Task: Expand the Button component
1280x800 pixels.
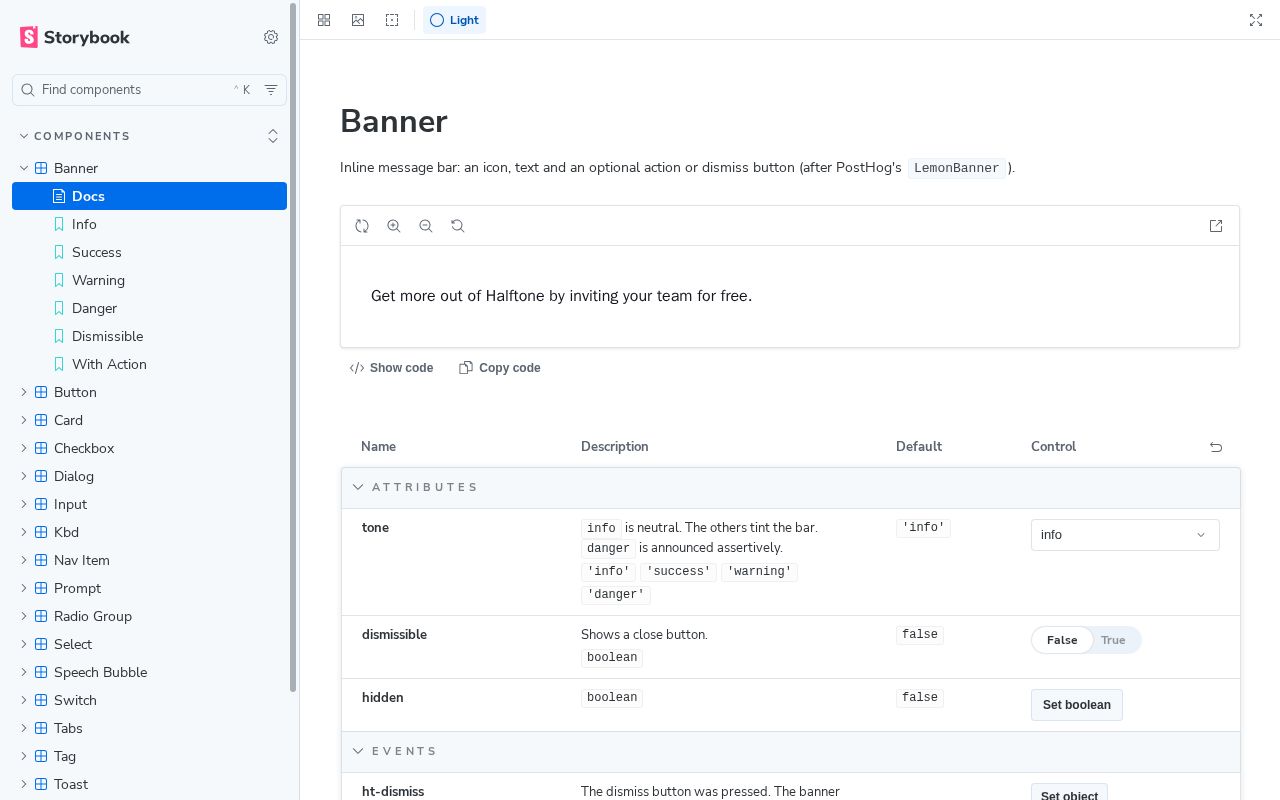Action: click(149, 392)
